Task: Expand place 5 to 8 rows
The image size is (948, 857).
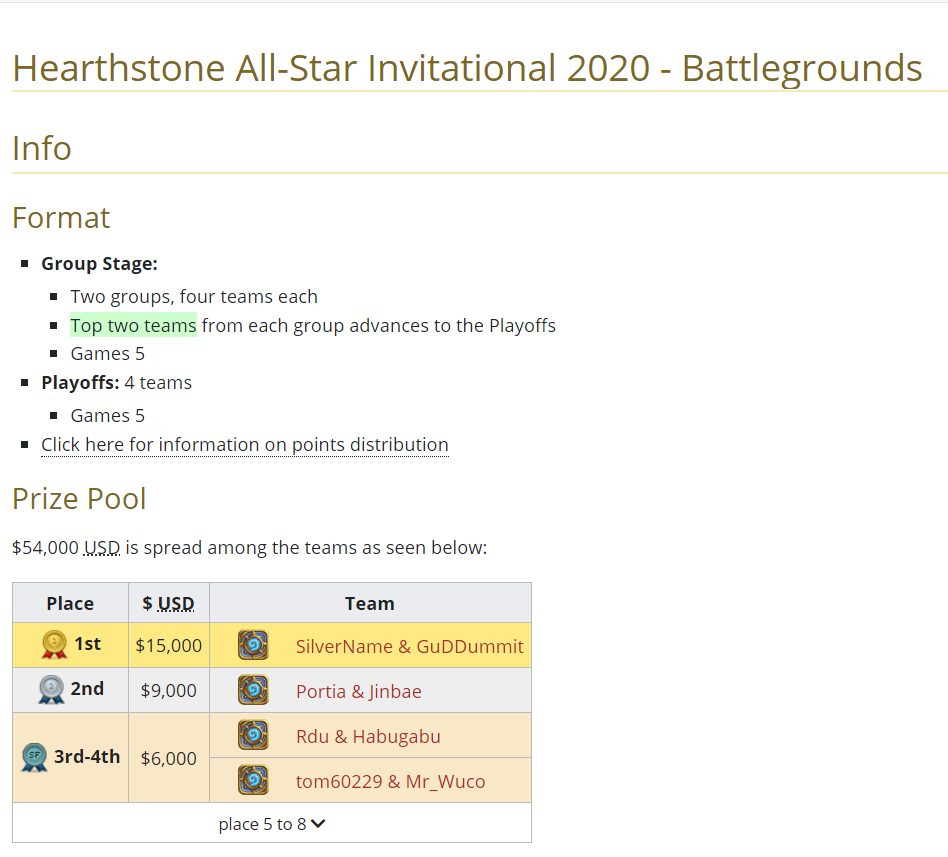Action: pos(264,824)
